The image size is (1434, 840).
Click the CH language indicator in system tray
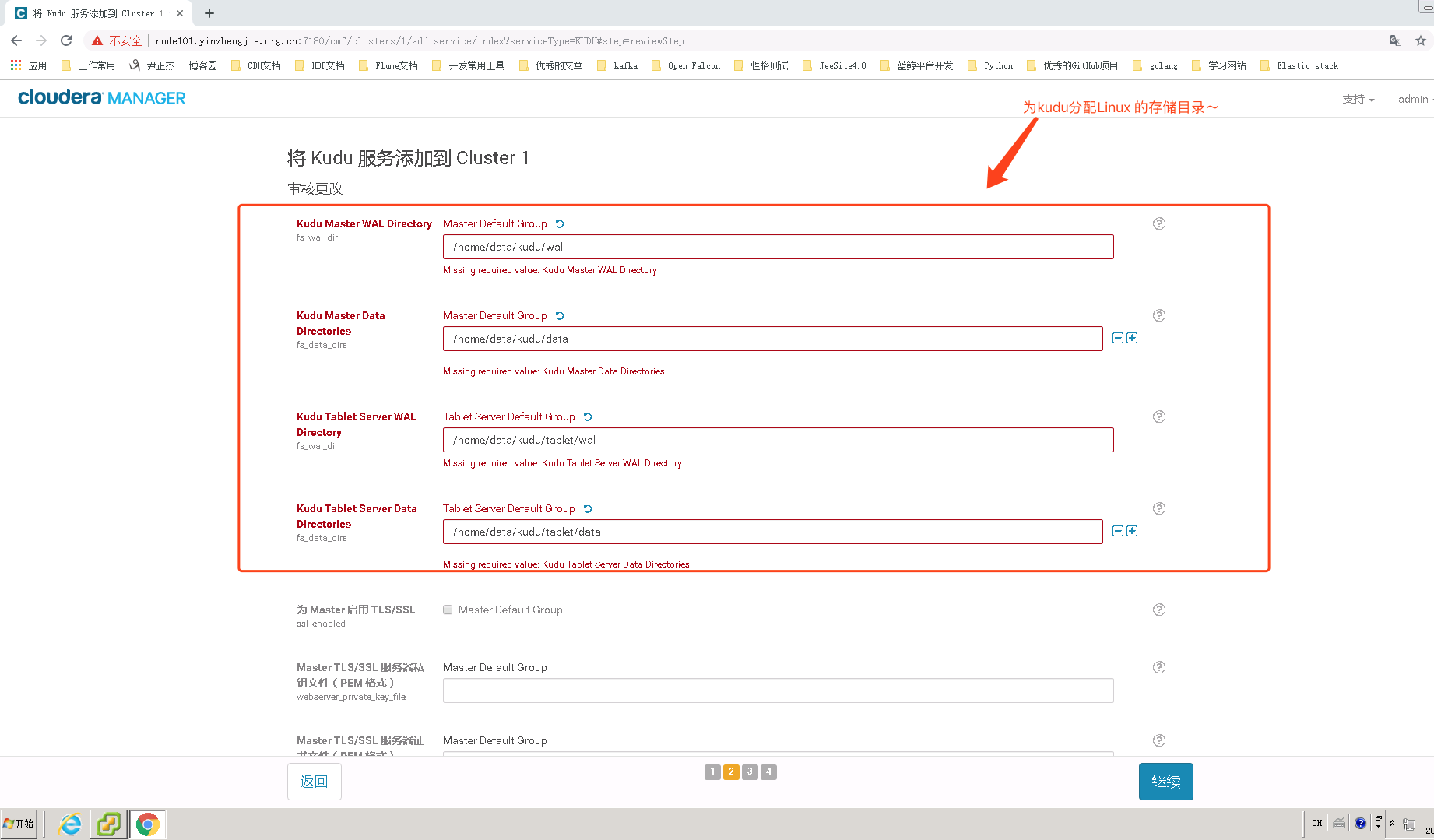[1317, 823]
